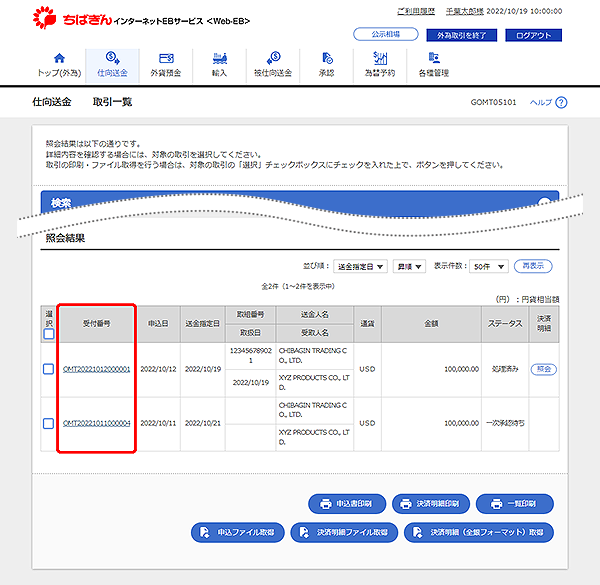Click file icon on 決済明細(全銀フォーマット)取得 button
This screenshot has height=585, width=600.
(x=417, y=533)
